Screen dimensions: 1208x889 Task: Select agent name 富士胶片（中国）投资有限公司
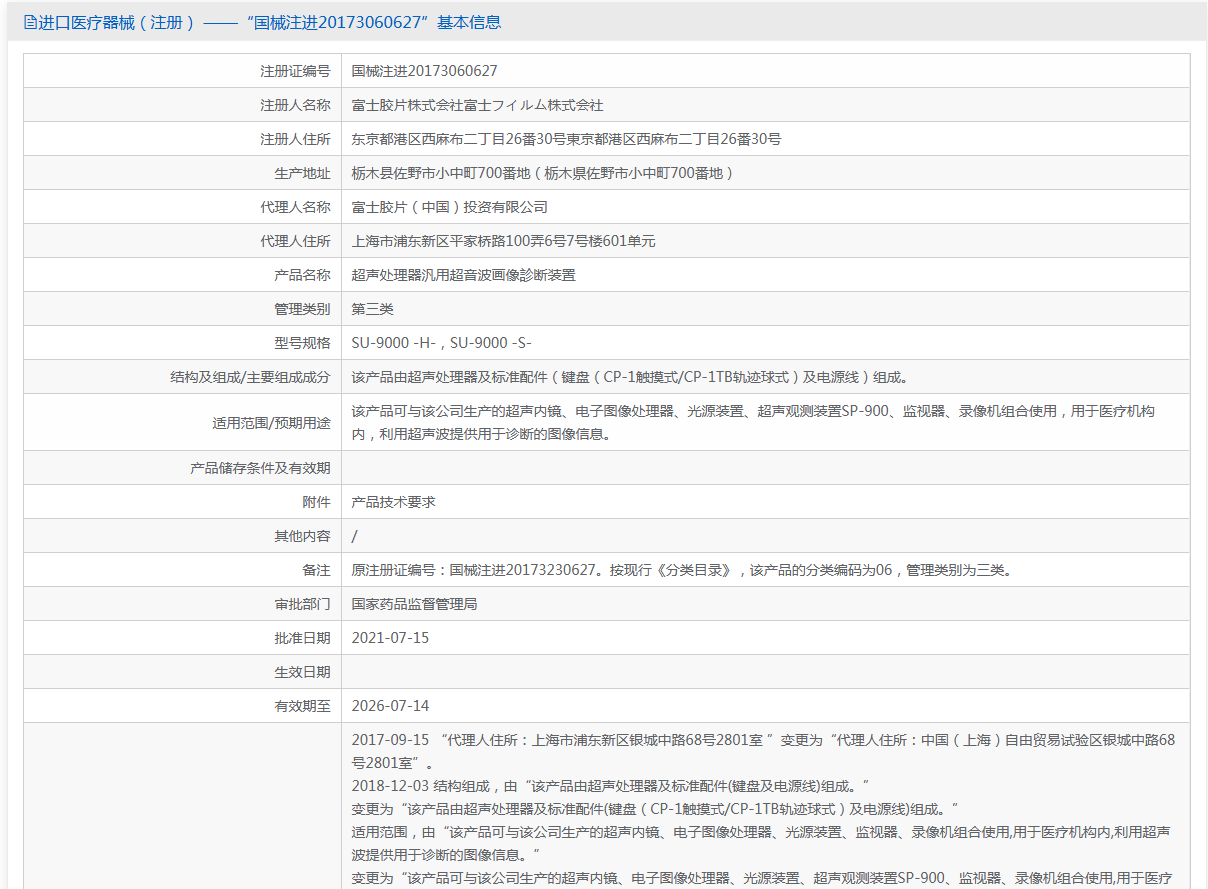tap(450, 207)
